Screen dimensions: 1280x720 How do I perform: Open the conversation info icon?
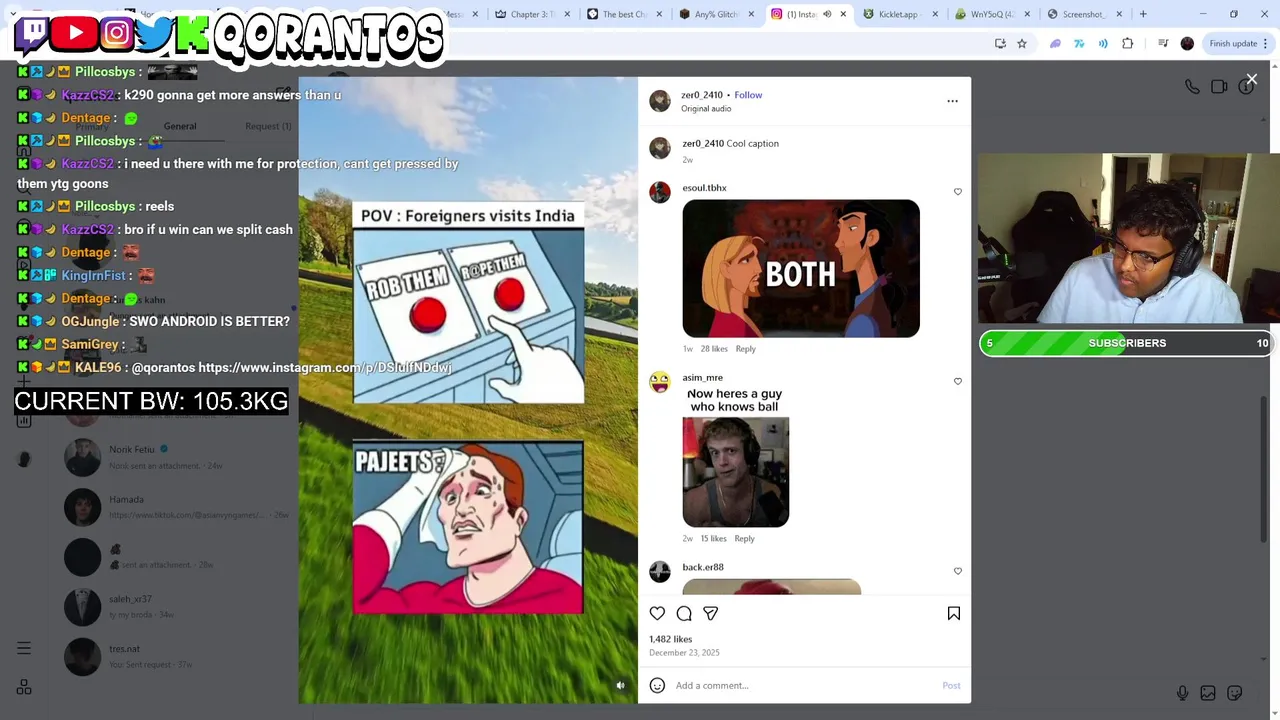click(x=1245, y=87)
